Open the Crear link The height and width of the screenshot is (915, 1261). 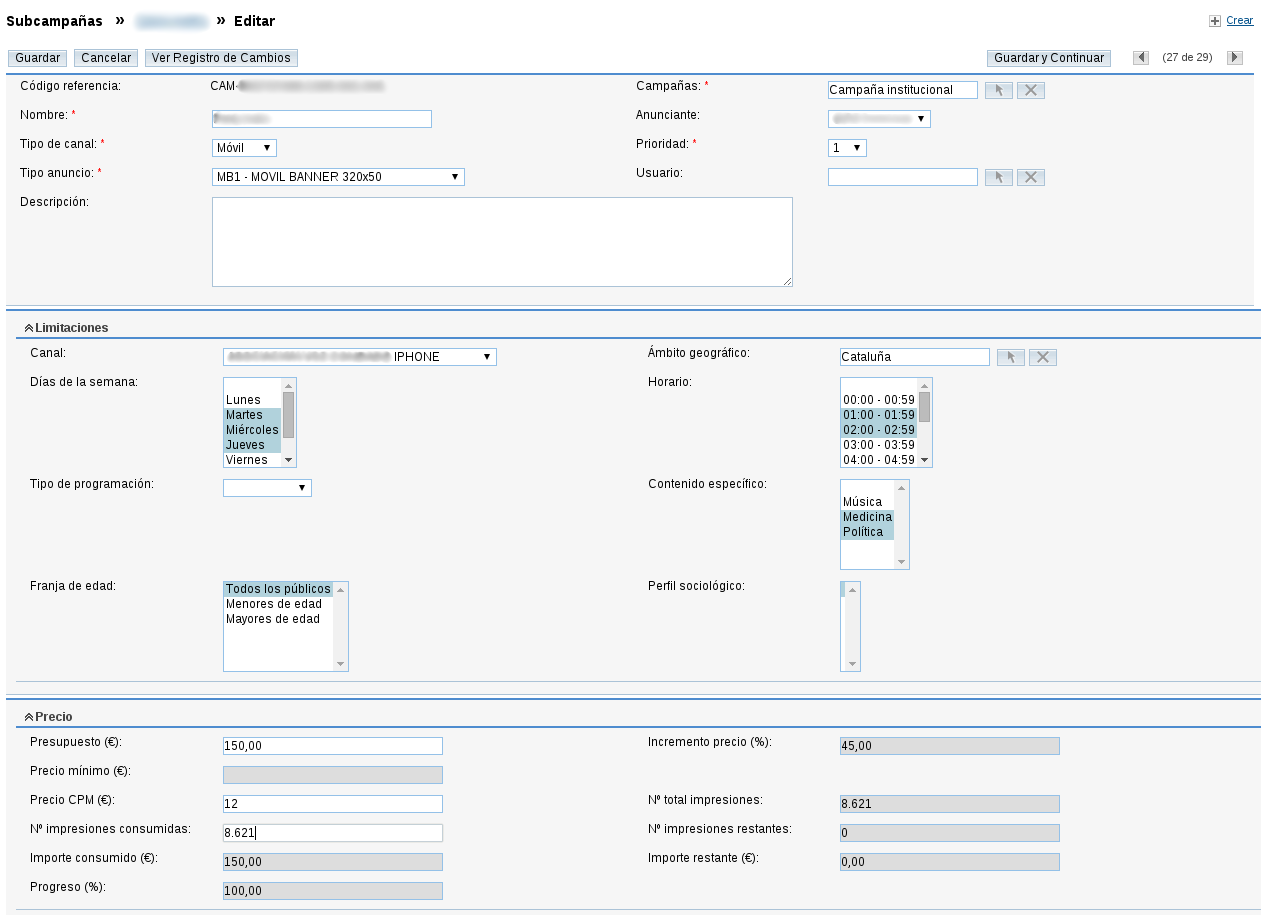[1239, 20]
